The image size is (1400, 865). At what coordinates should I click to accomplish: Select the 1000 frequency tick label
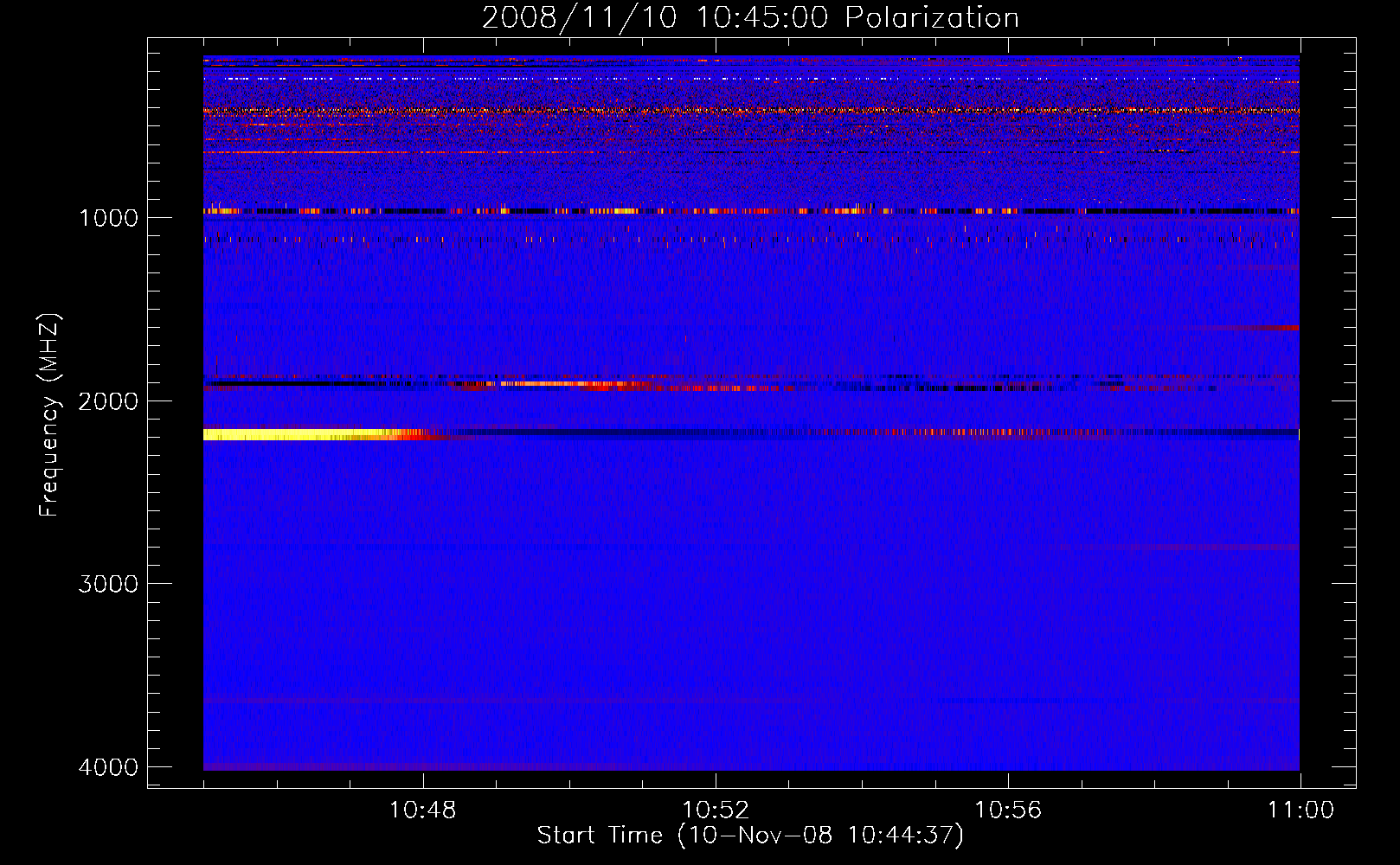(x=108, y=217)
